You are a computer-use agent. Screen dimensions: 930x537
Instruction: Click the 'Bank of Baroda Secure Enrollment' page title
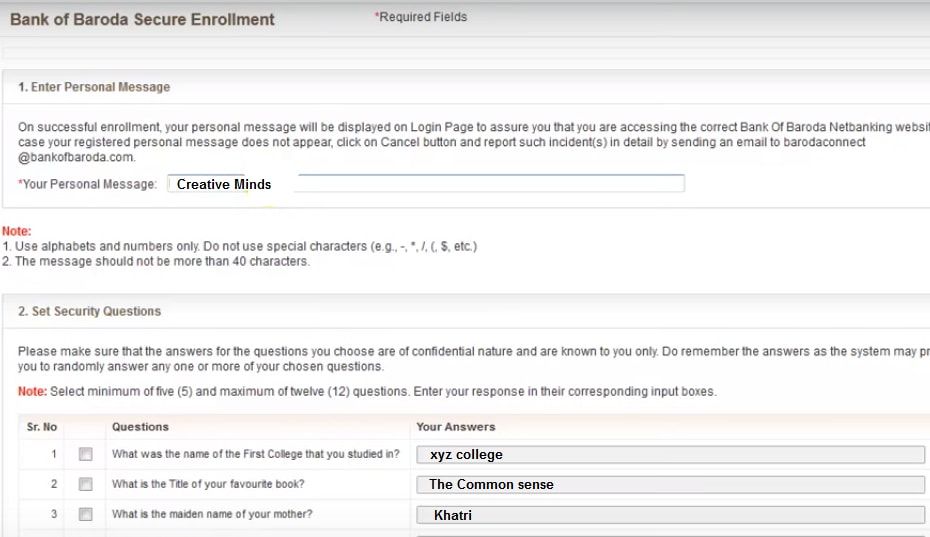142,19
